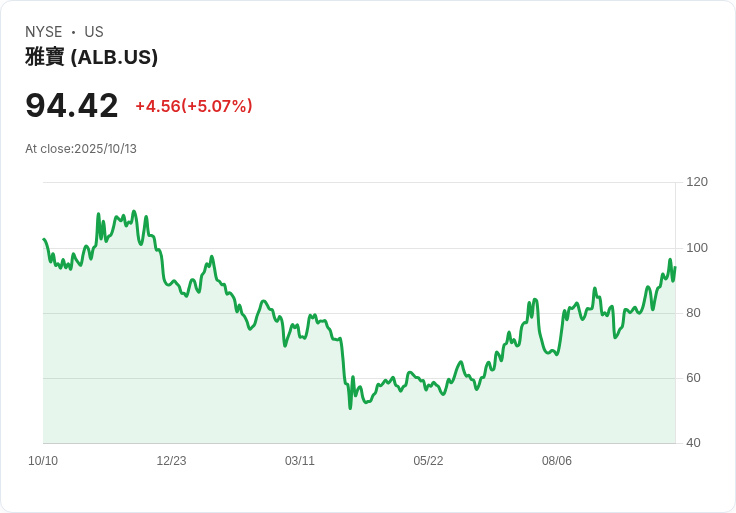This screenshot has width=736, height=513.
Task: Select the +4.56(+5.07%) price change text
Action: (194, 106)
